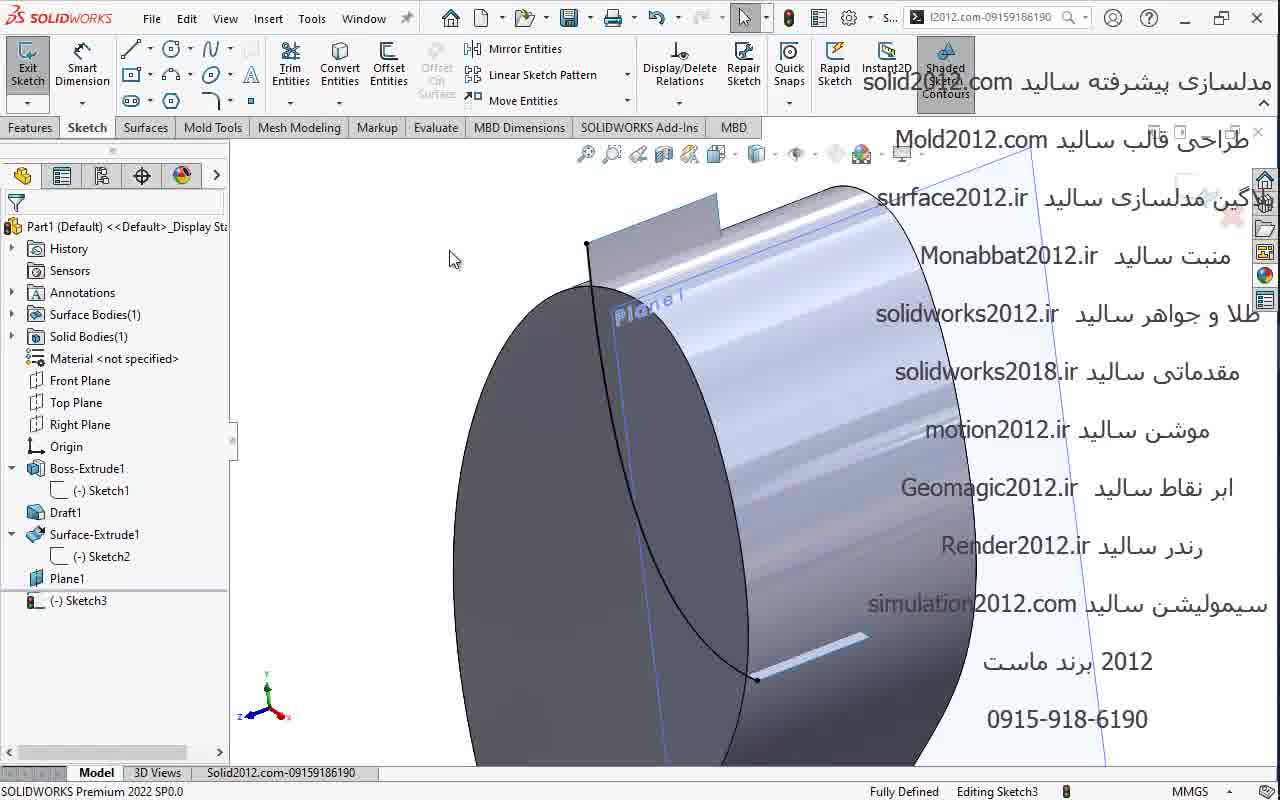Open the DisplayManager appearance tab

(182, 176)
